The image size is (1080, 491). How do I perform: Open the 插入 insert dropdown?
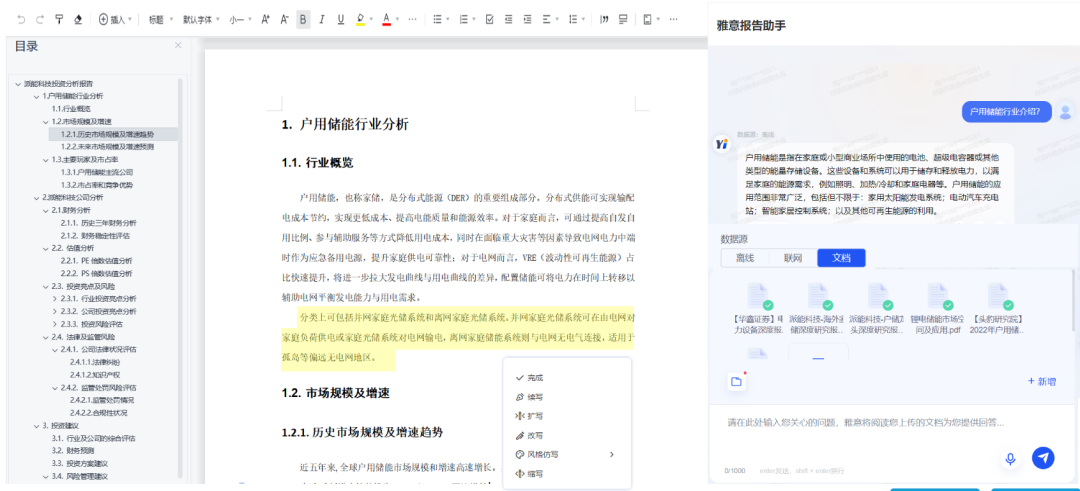115,19
